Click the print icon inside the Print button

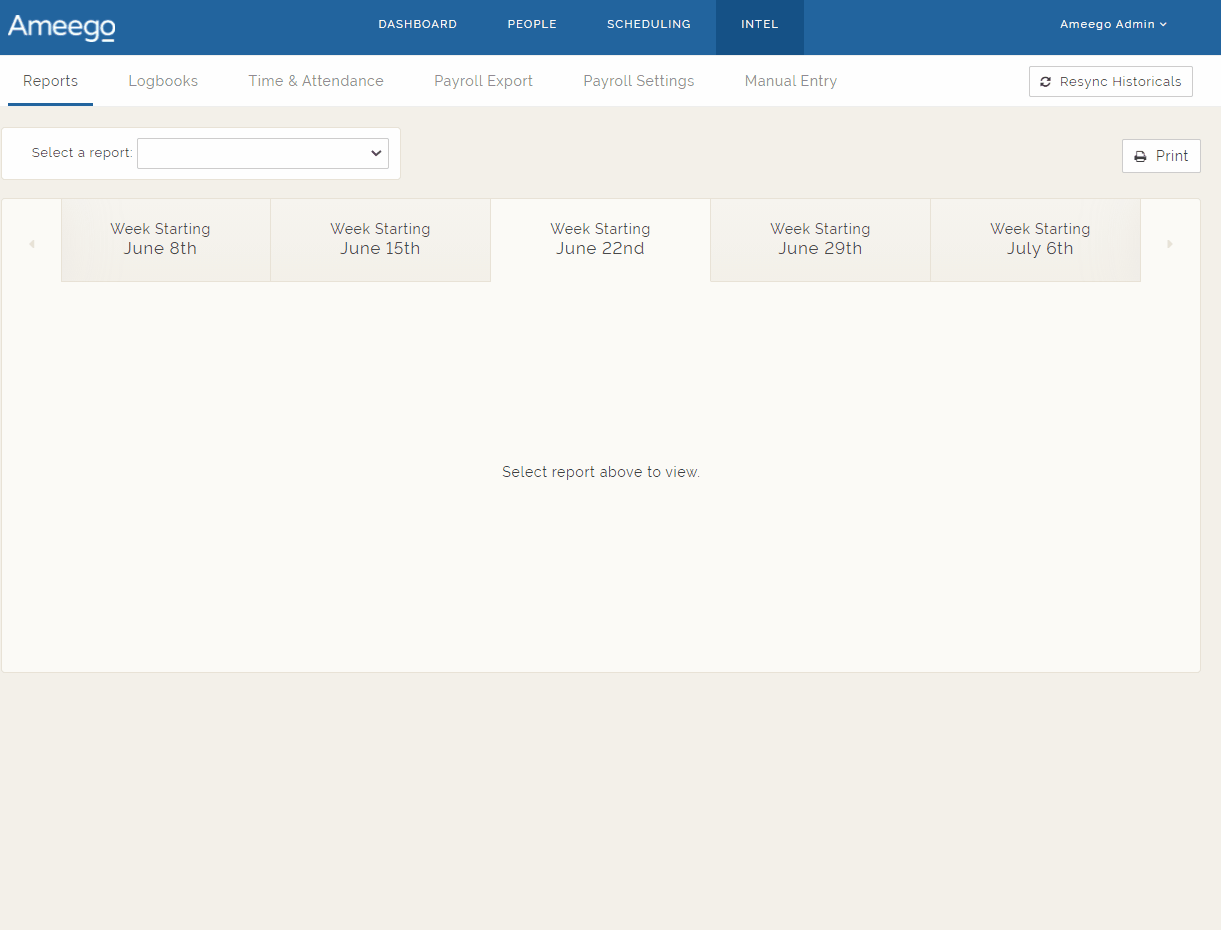[1140, 156]
